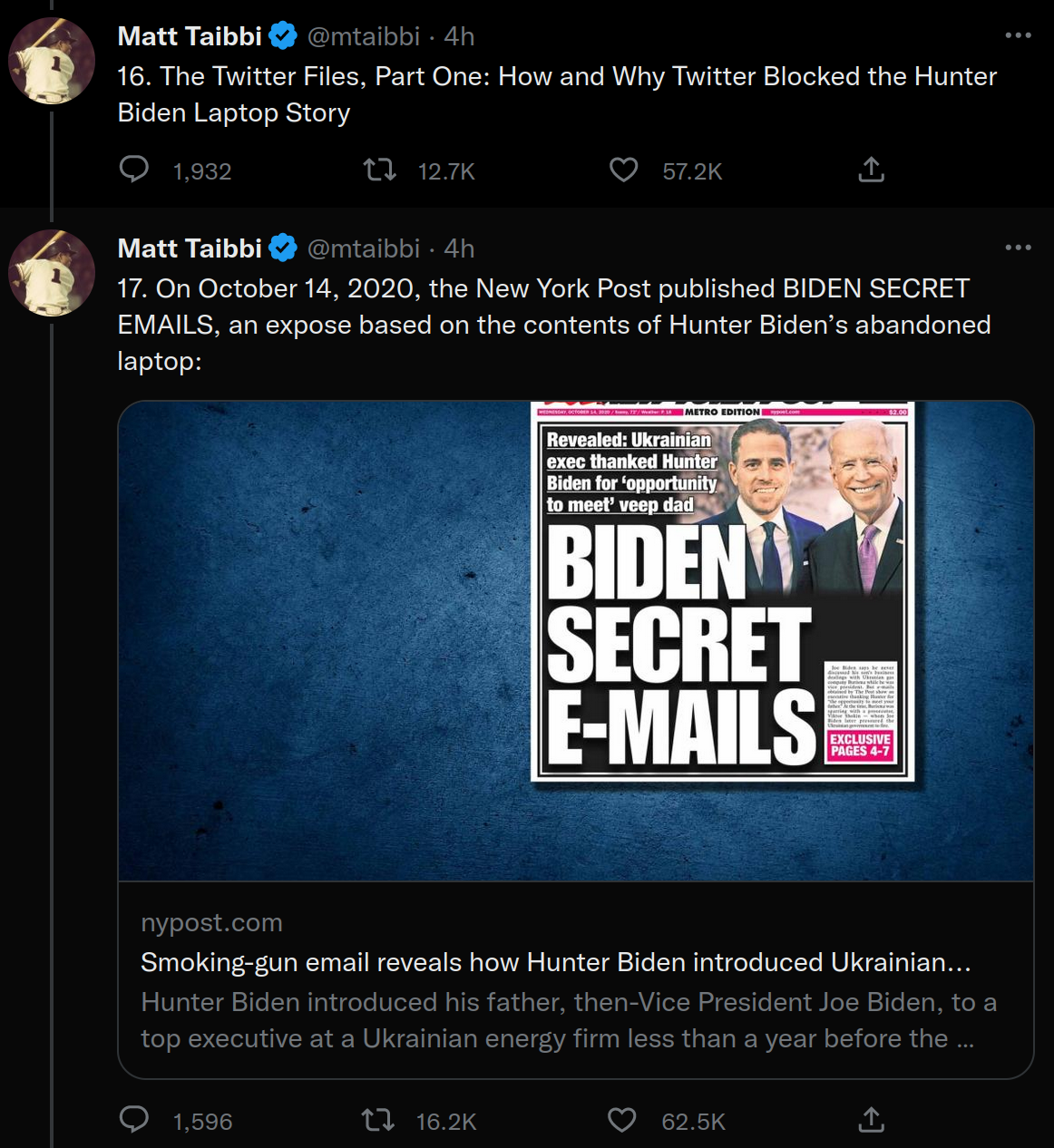The height and width of the screenshot is (1148, 1054).
Task: Retweet tweet 17 with 16.2K retweets
Action: [378, 1120]
